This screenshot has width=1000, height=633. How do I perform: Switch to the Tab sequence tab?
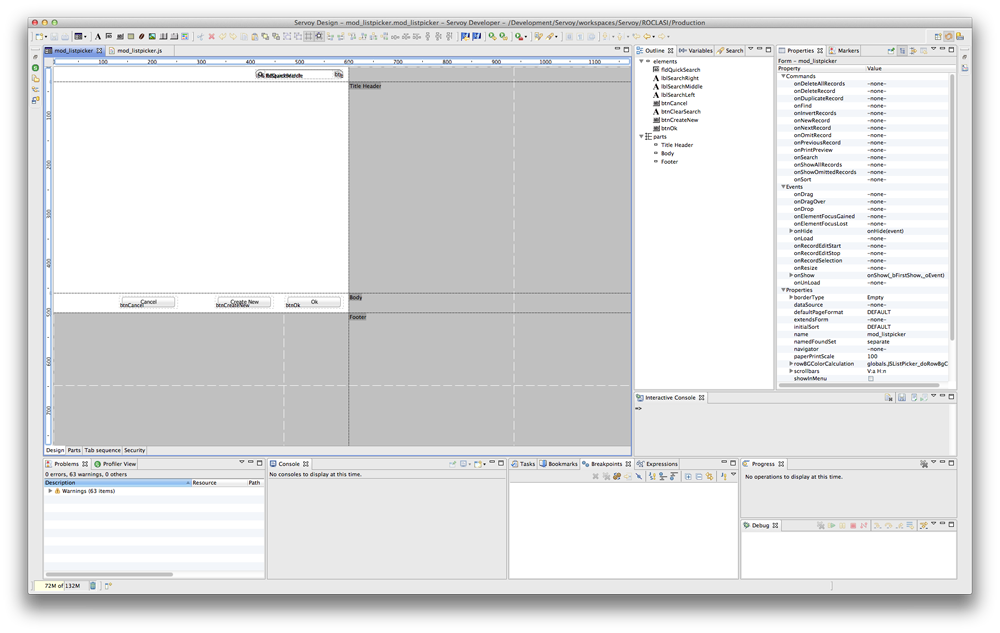click(x=102, y=450)
